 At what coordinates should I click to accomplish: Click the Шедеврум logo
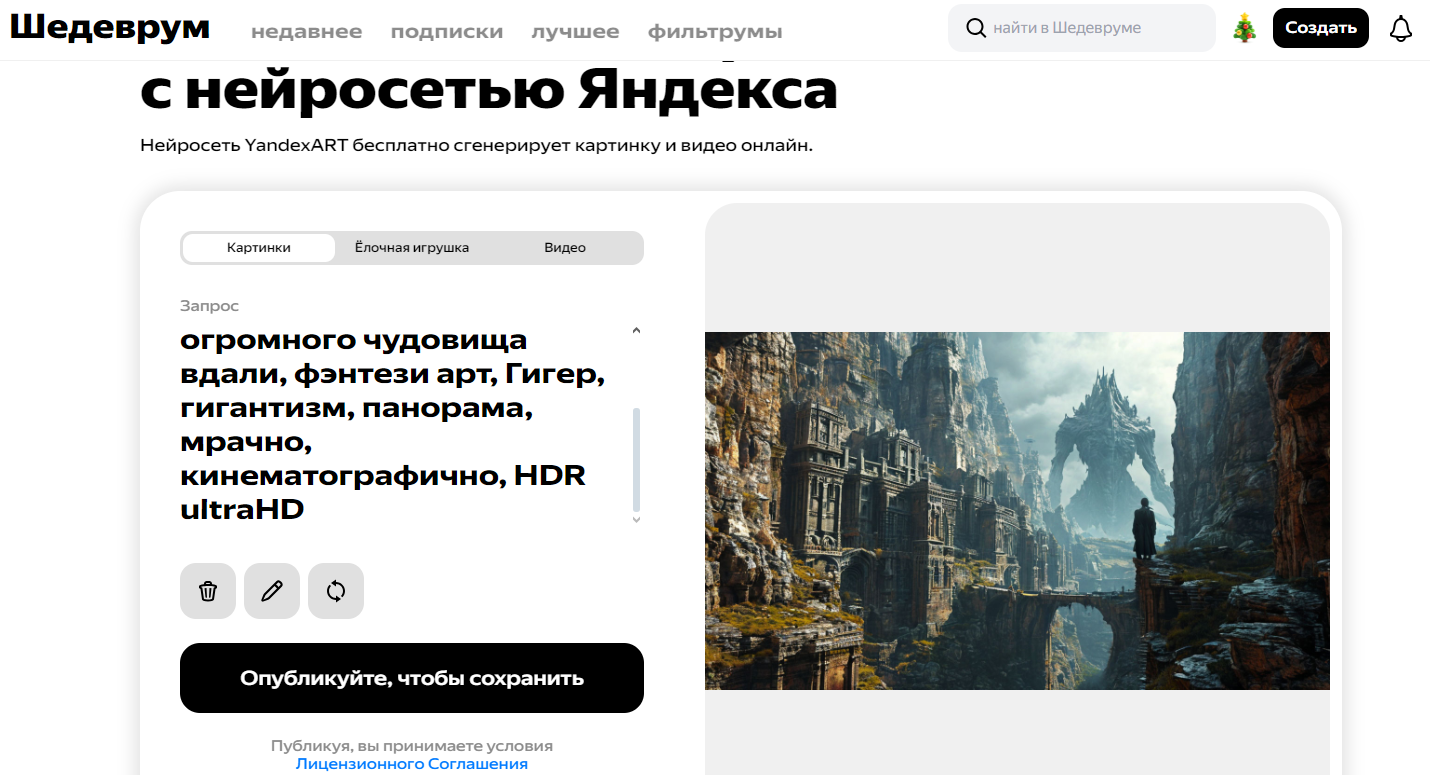click(x=110, y=29)
